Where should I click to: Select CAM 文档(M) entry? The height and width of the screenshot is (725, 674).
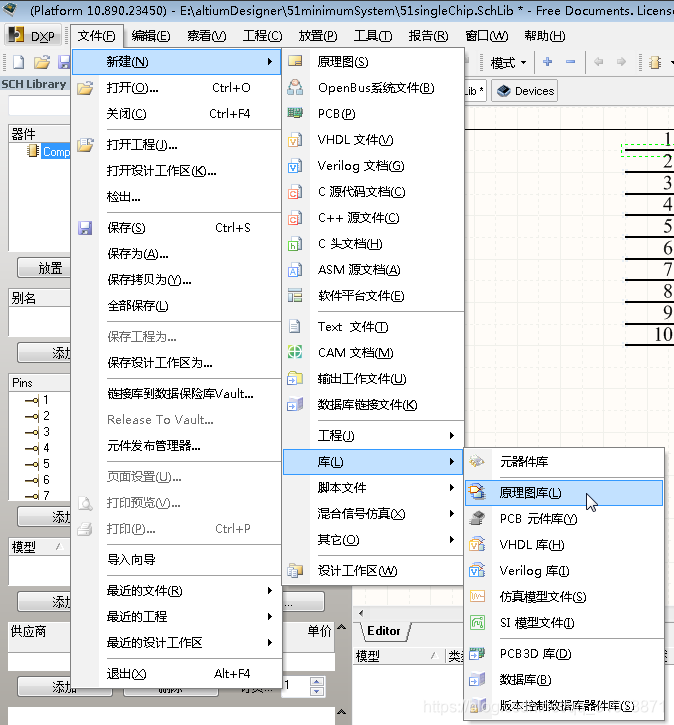pyautogui.click(x=355, y=353)
